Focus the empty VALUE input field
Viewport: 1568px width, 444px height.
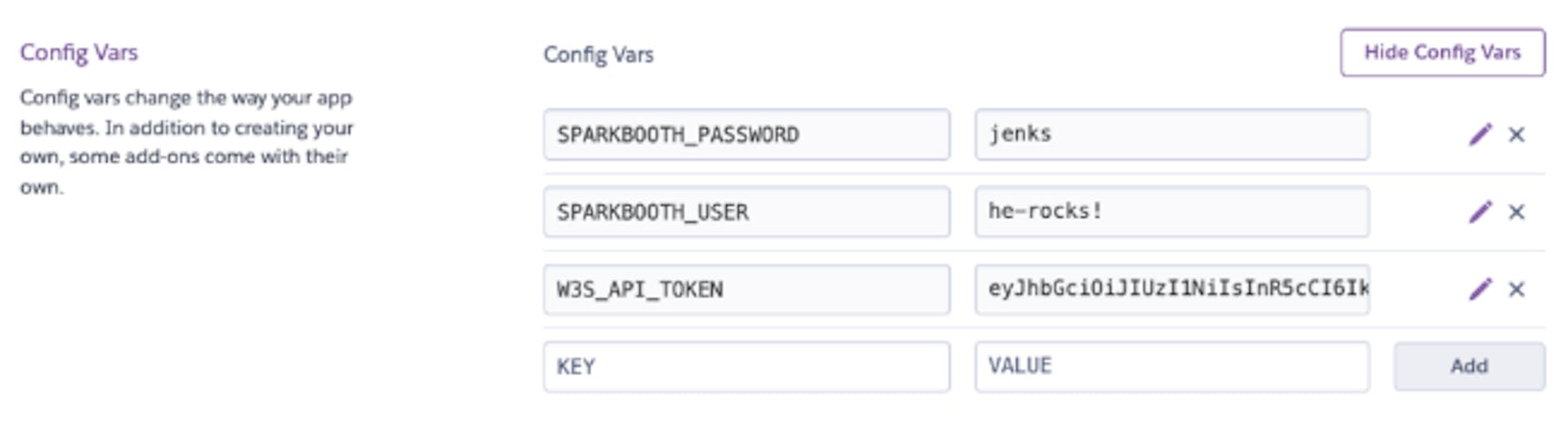click(x=1172, y=366)
